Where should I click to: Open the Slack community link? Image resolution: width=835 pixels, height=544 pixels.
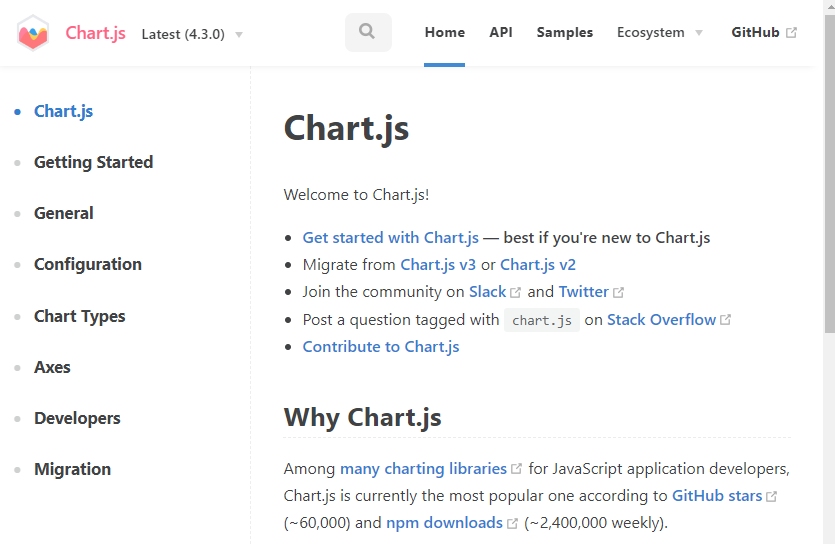point(487,292)
